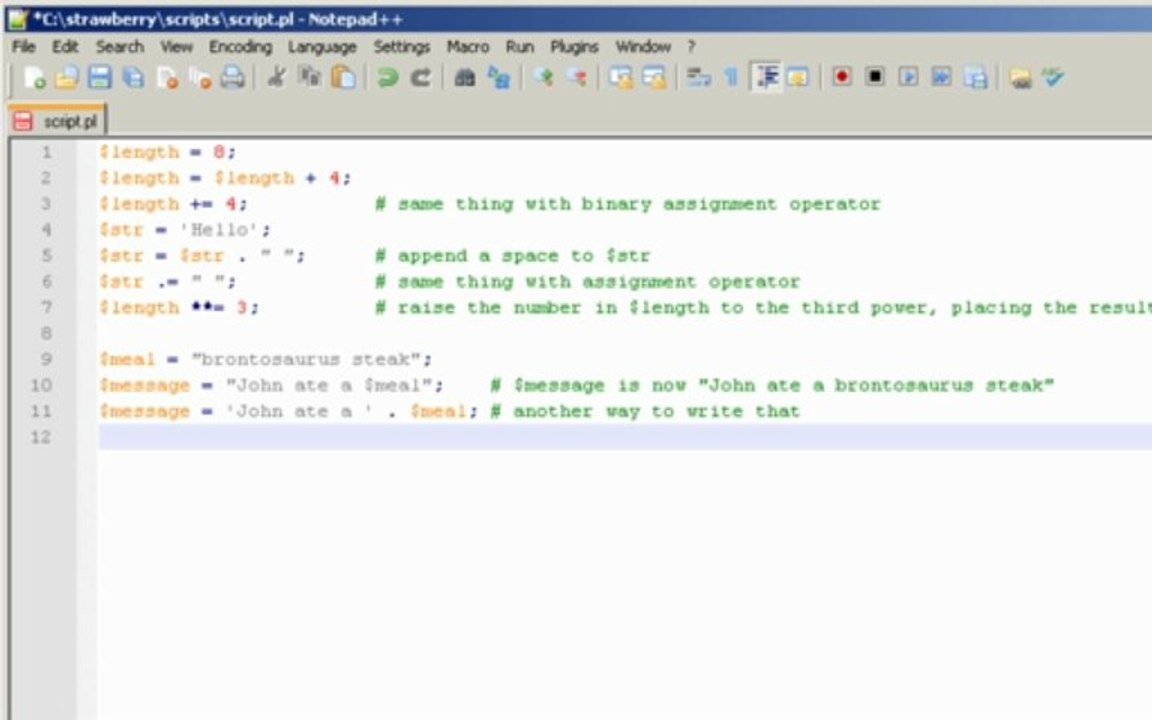Open the Run menu
The height and width of the screenshot is (720, 1152).
519,46
